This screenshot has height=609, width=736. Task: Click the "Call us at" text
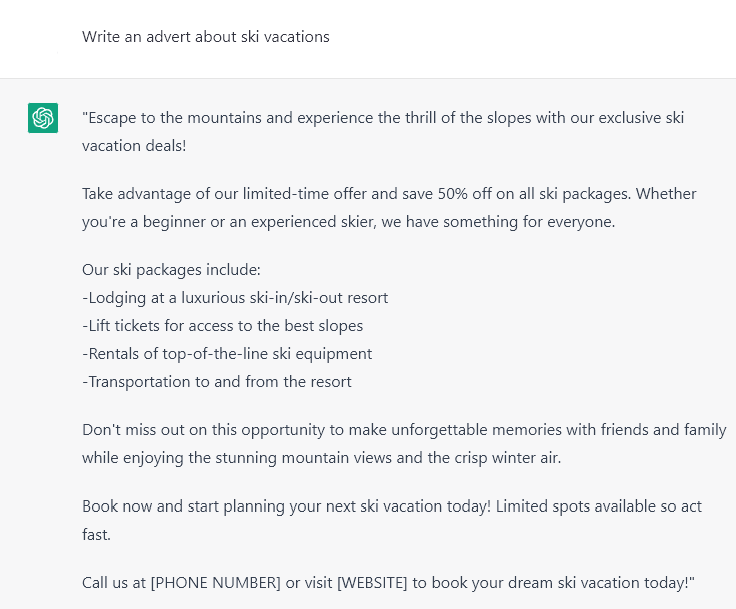114,583
